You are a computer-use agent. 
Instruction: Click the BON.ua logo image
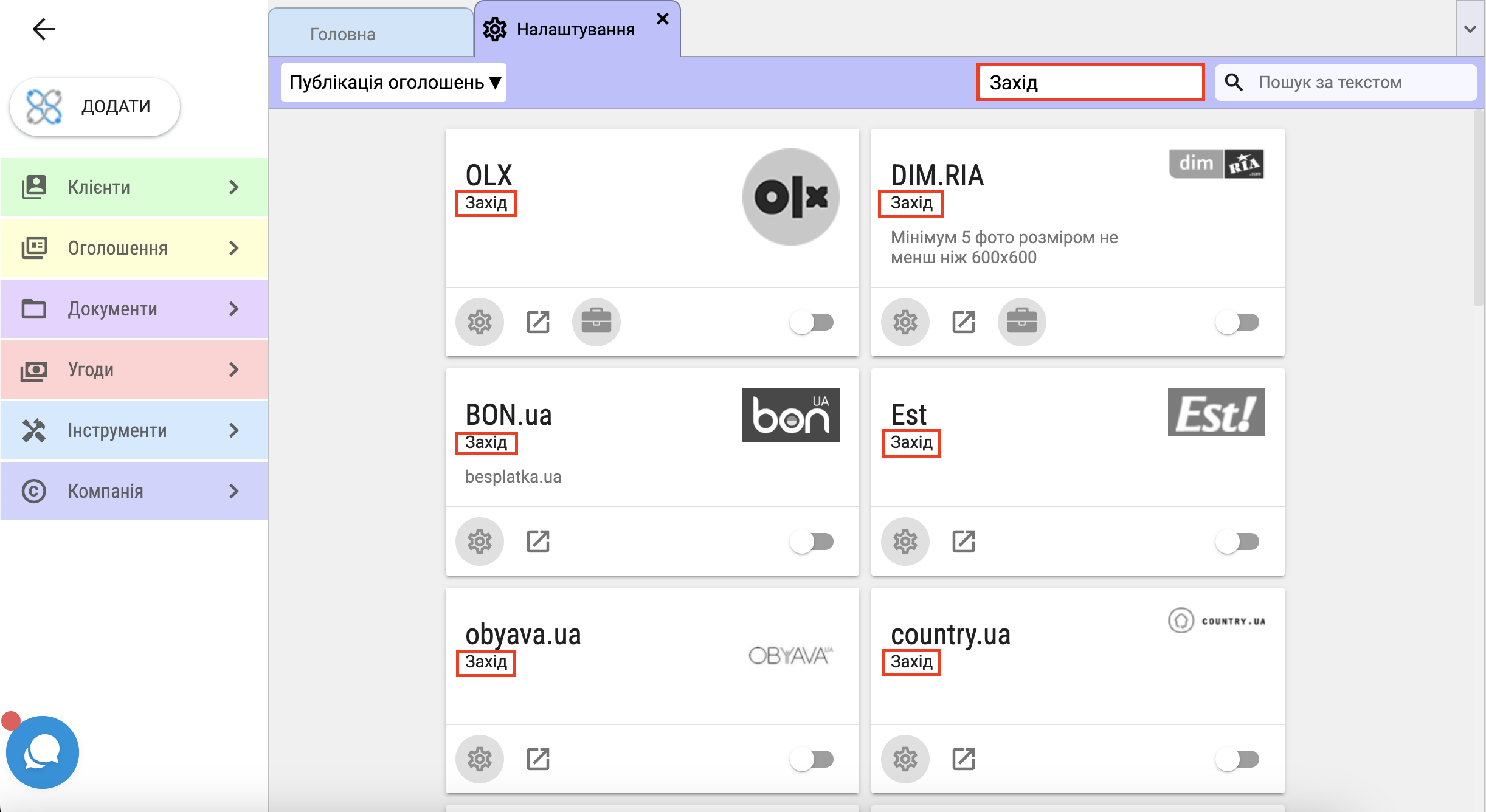(x=791, y=415)
